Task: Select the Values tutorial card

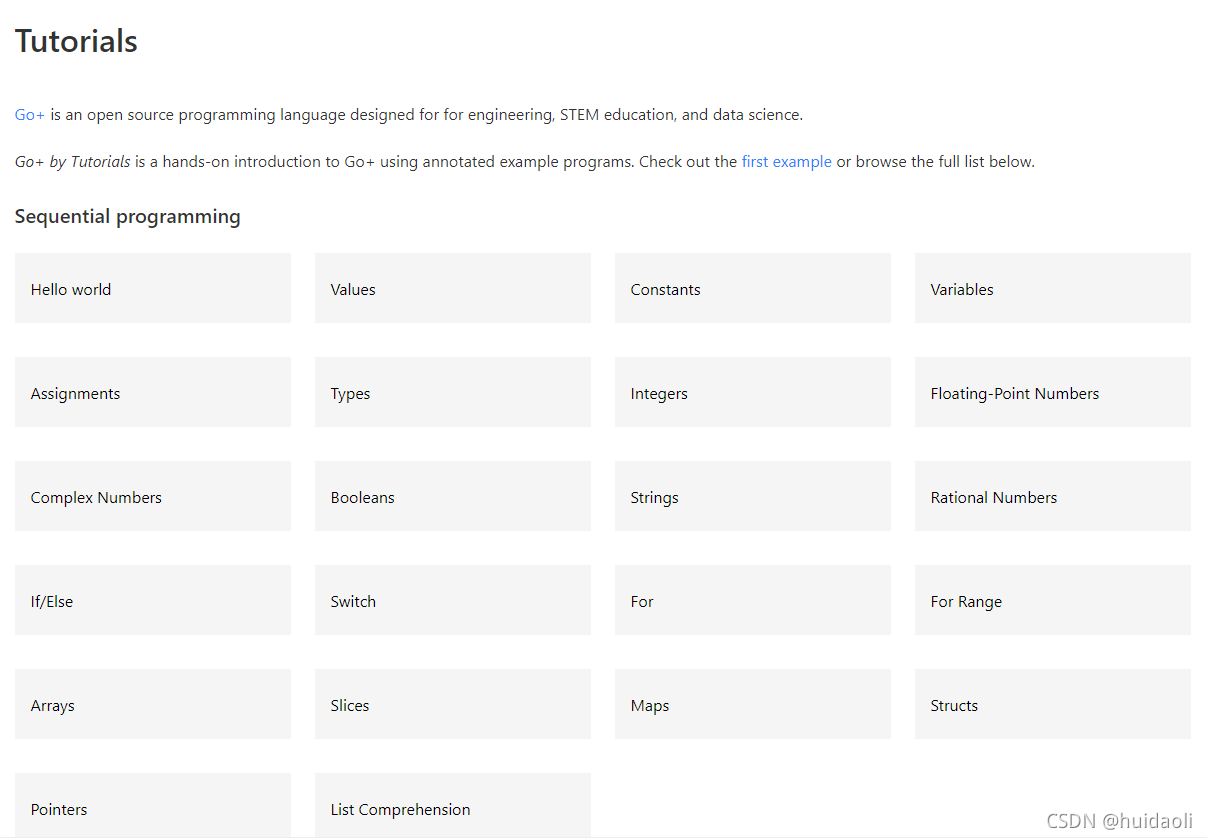Action: pyautogui.click(x=453, y=288)
